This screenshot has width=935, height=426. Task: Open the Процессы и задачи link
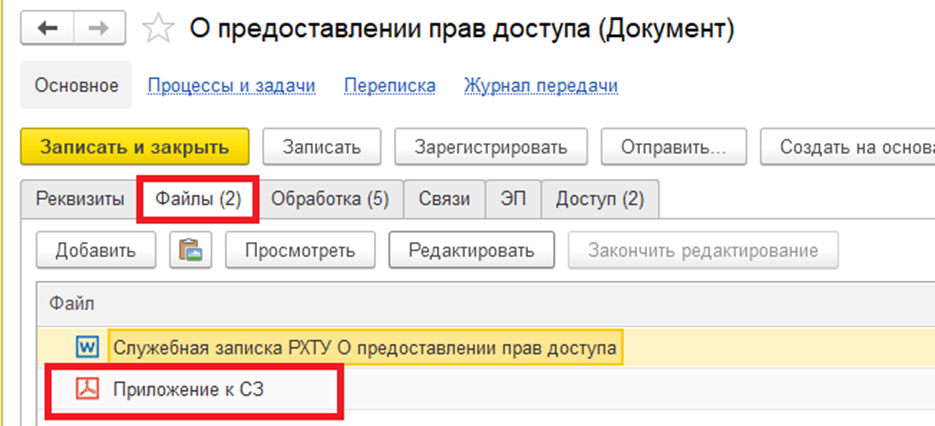tap(231, 86)
